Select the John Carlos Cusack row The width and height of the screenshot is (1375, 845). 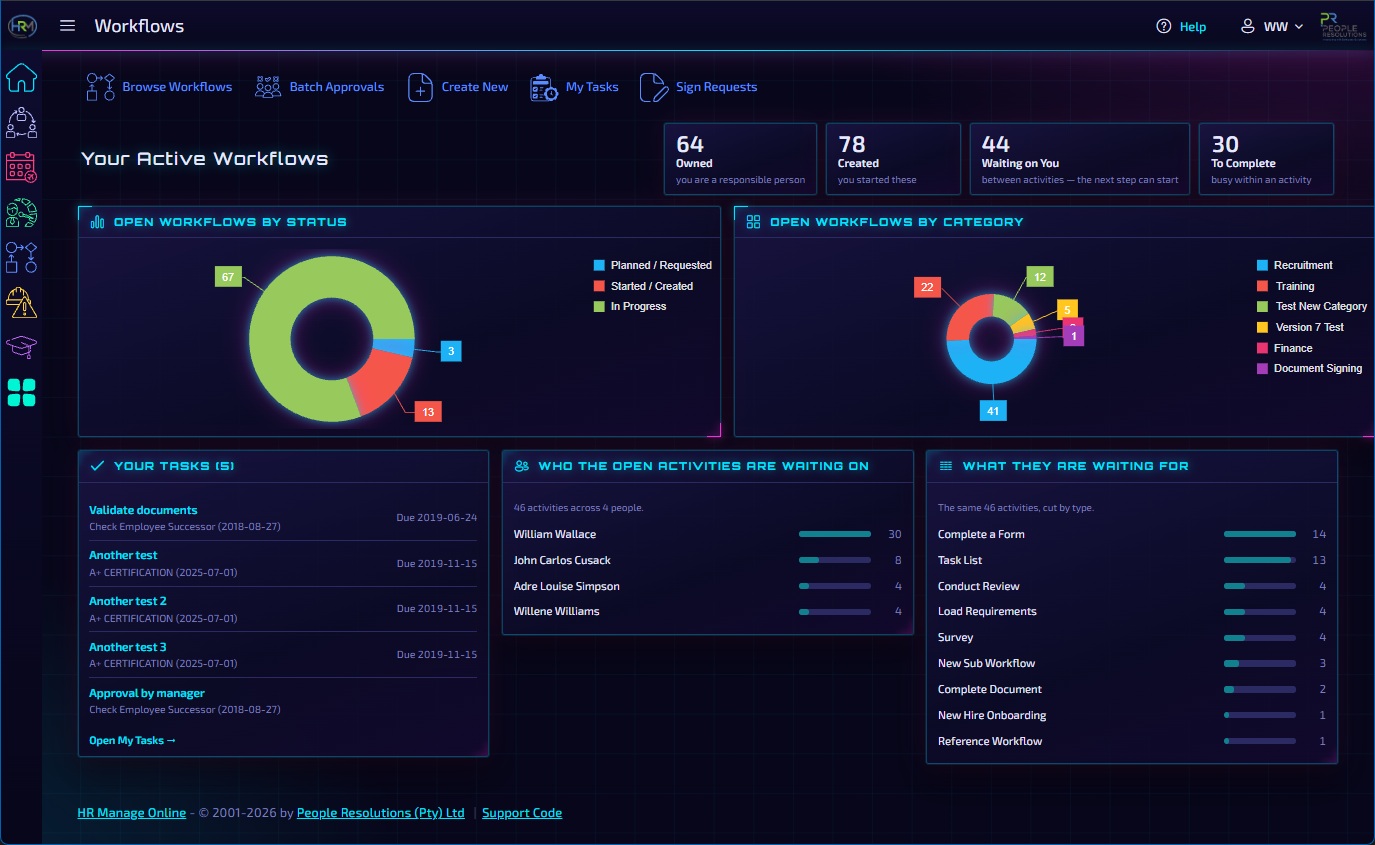tap(708, 560)
